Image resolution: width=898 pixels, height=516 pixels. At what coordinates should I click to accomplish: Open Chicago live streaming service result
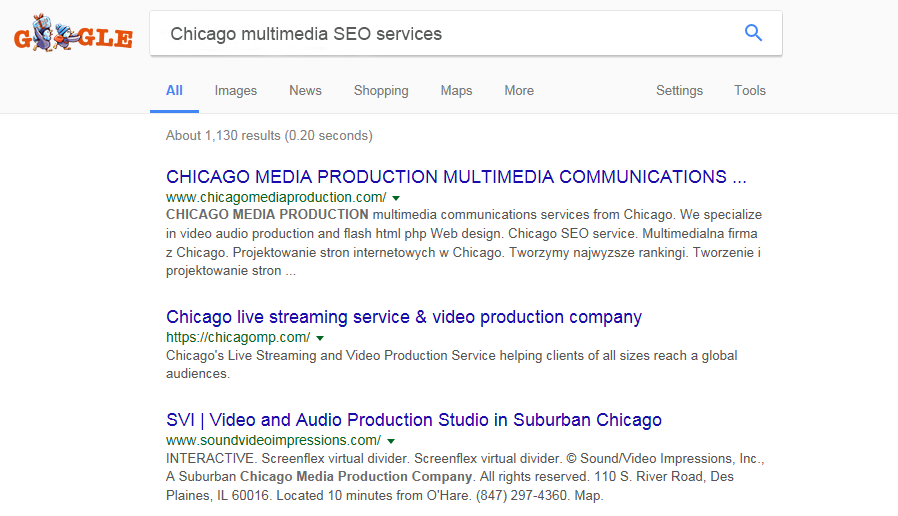404,317
